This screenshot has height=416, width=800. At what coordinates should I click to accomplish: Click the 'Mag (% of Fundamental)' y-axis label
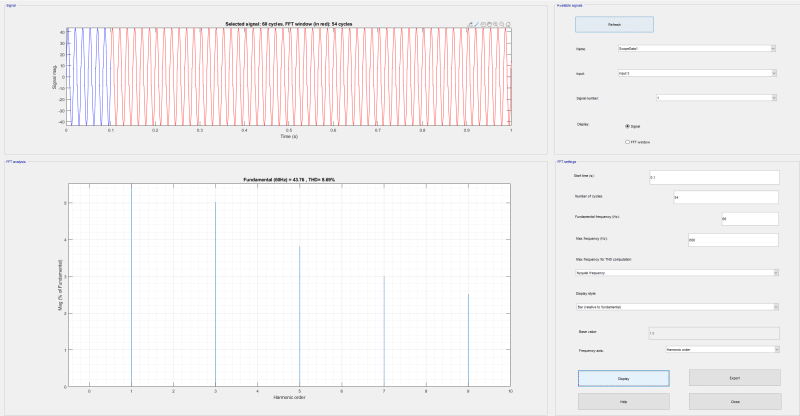click(60, 285)
